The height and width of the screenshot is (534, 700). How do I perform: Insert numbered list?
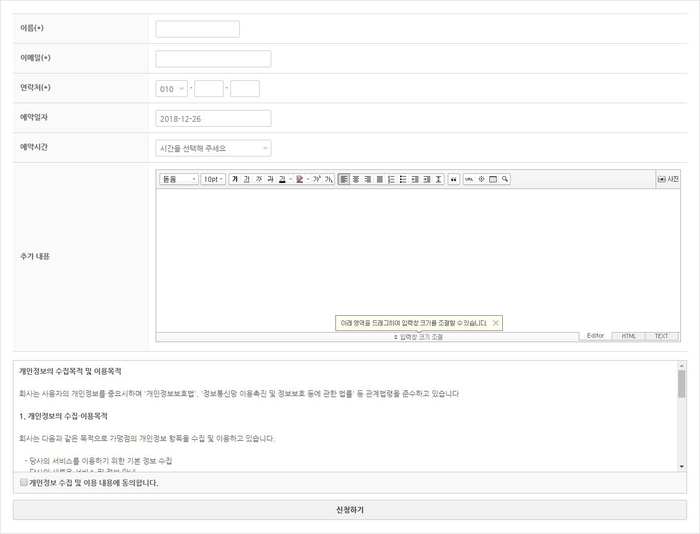(392, 179)
